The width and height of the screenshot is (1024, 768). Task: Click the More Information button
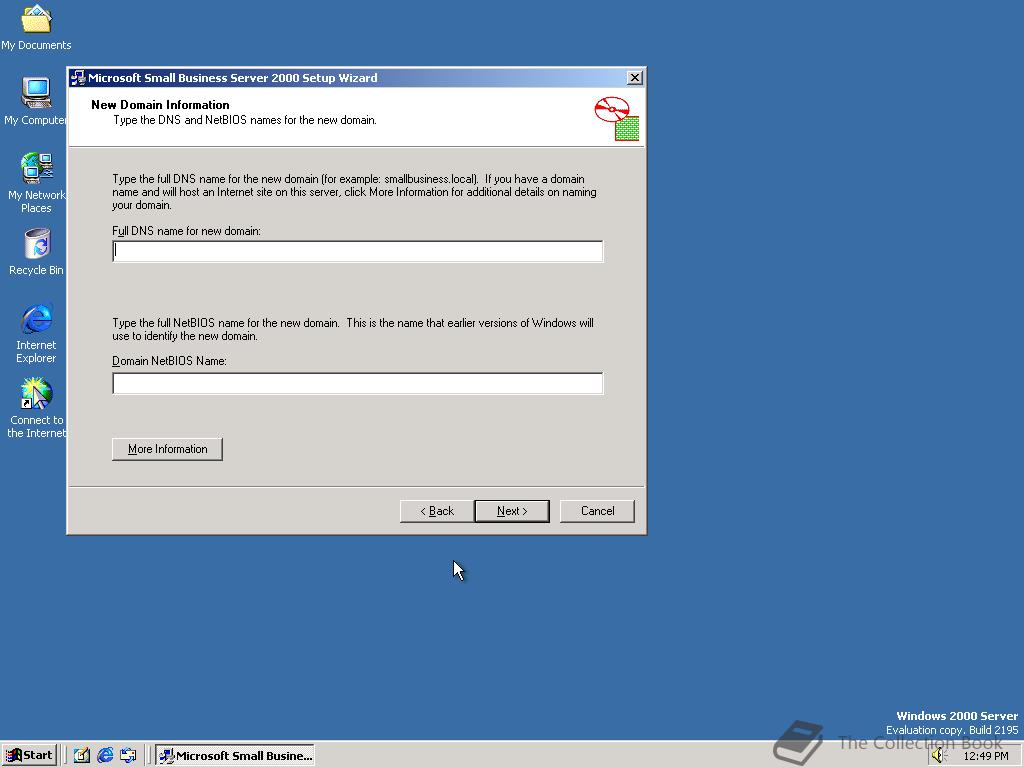pyautogui.click(x=167, y=449)
